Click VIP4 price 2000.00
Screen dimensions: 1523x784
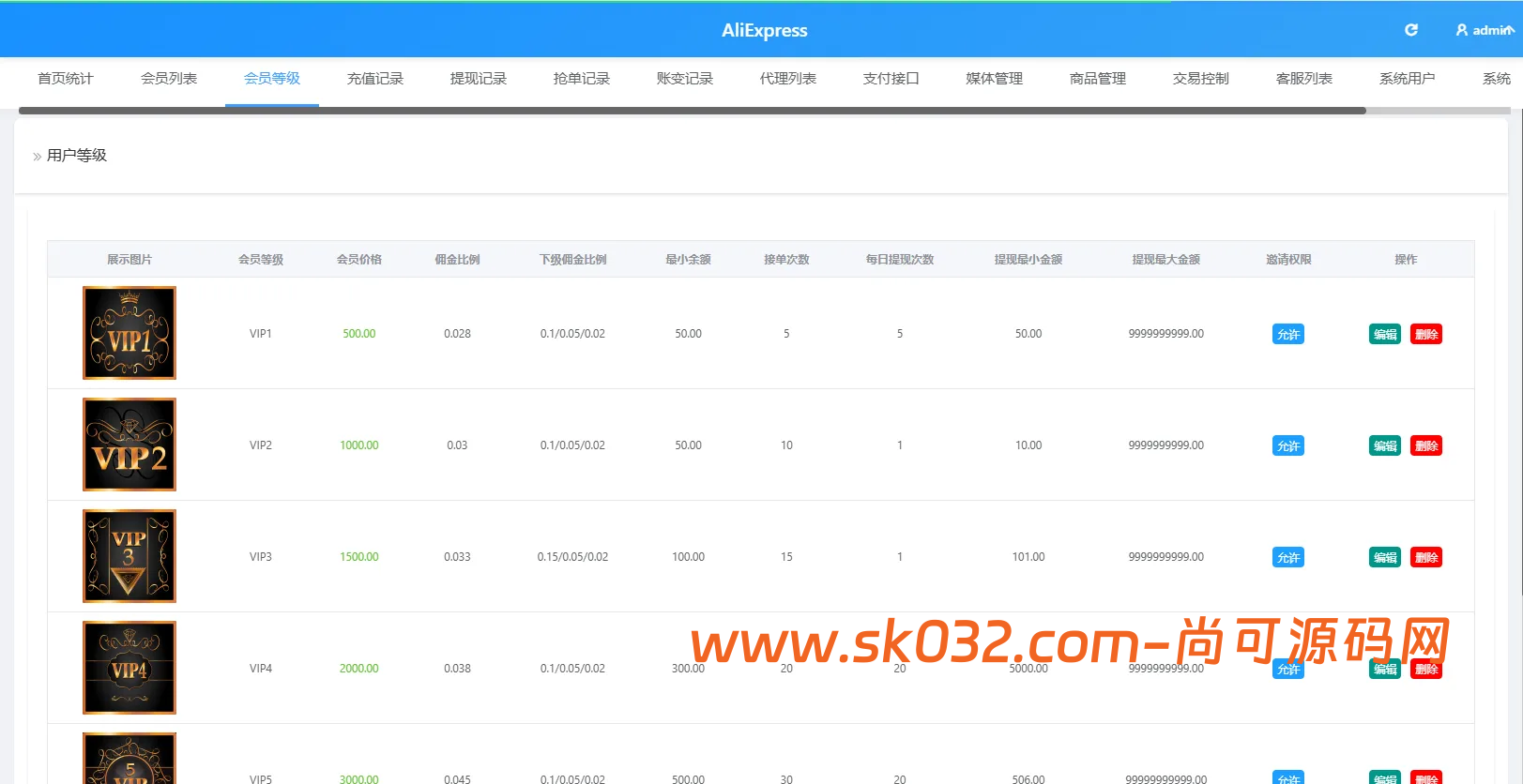(359, 669)
